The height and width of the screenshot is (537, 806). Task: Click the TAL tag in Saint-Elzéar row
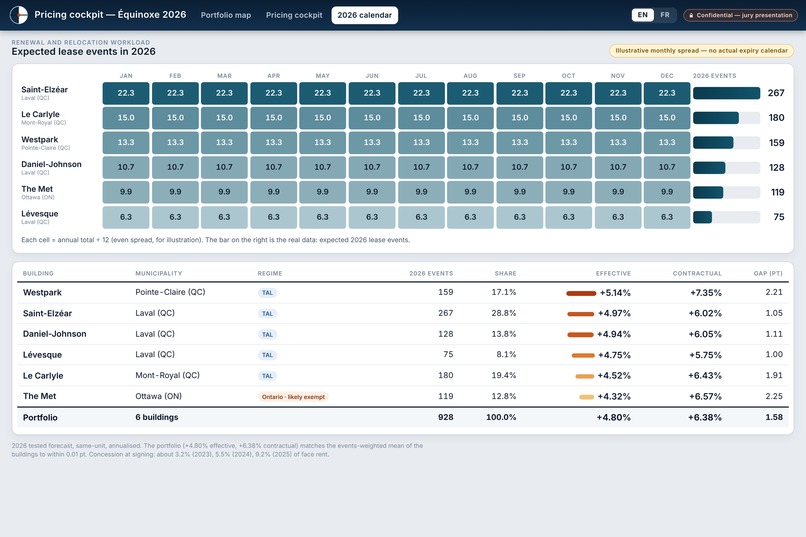coord(267,313)
